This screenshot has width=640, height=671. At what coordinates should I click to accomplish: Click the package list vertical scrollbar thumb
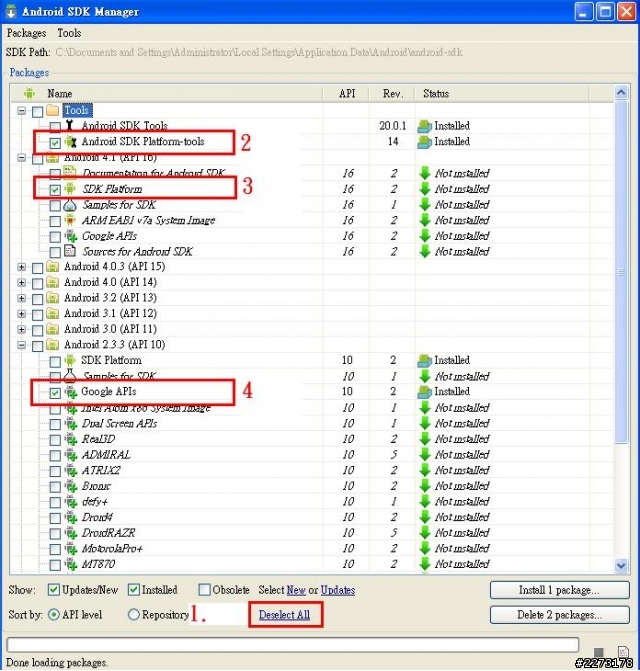tap(621, 272)
